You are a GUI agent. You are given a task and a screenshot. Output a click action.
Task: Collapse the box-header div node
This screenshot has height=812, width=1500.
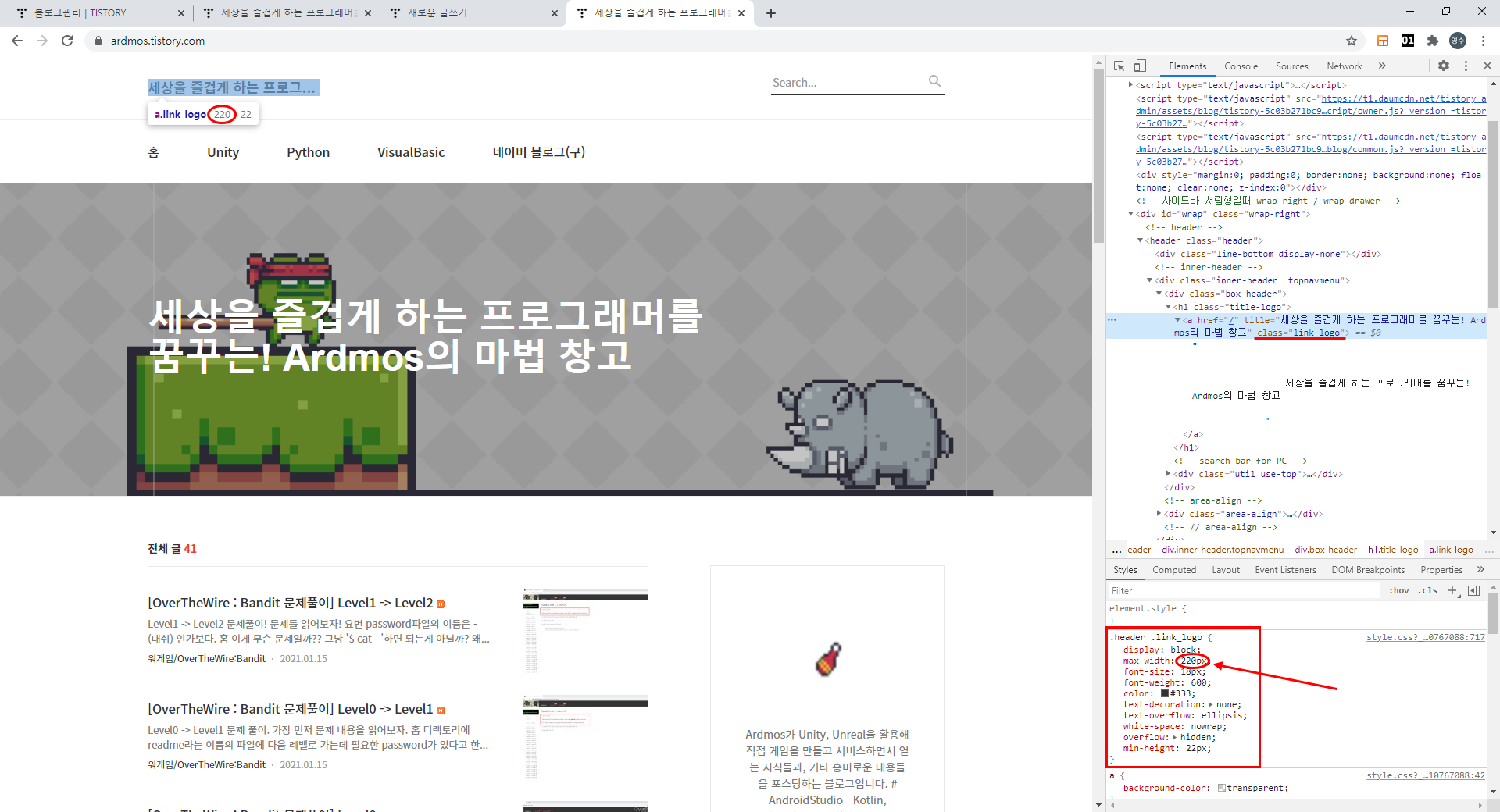pos(1159,294)
